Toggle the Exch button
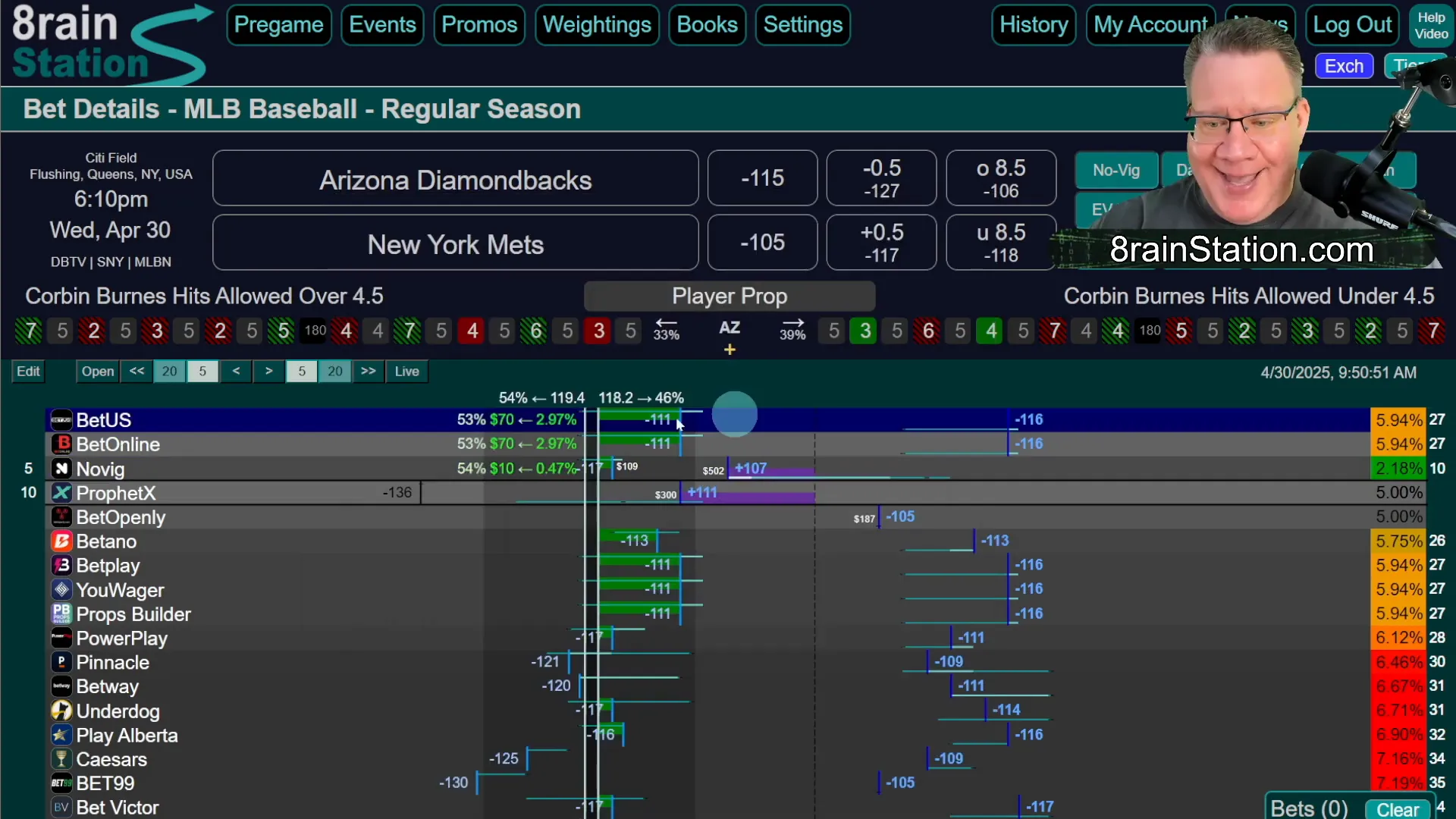Image resolution: width=1456 pixels, height=819 pixels. [x=1344, y=66]
